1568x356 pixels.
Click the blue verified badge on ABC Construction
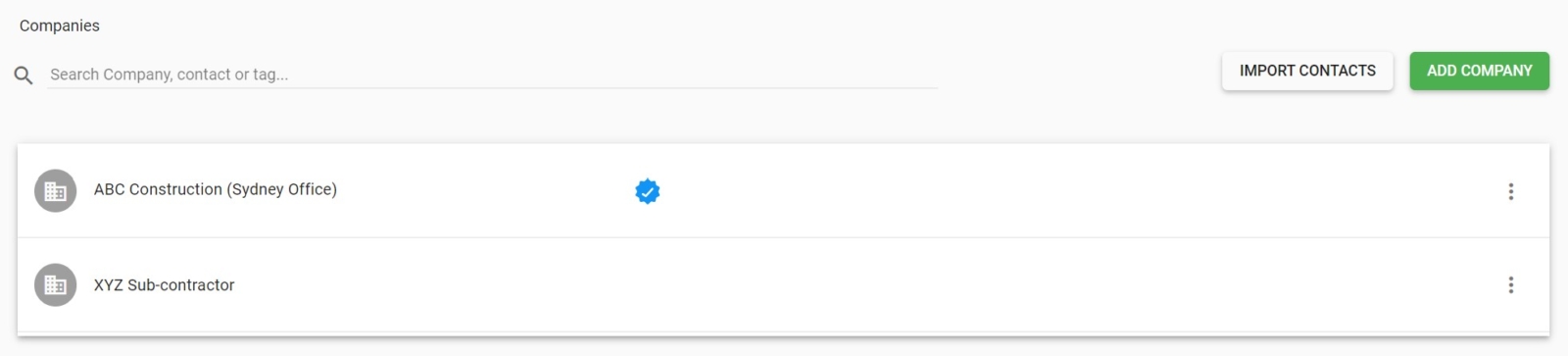[x=647, y=191]
